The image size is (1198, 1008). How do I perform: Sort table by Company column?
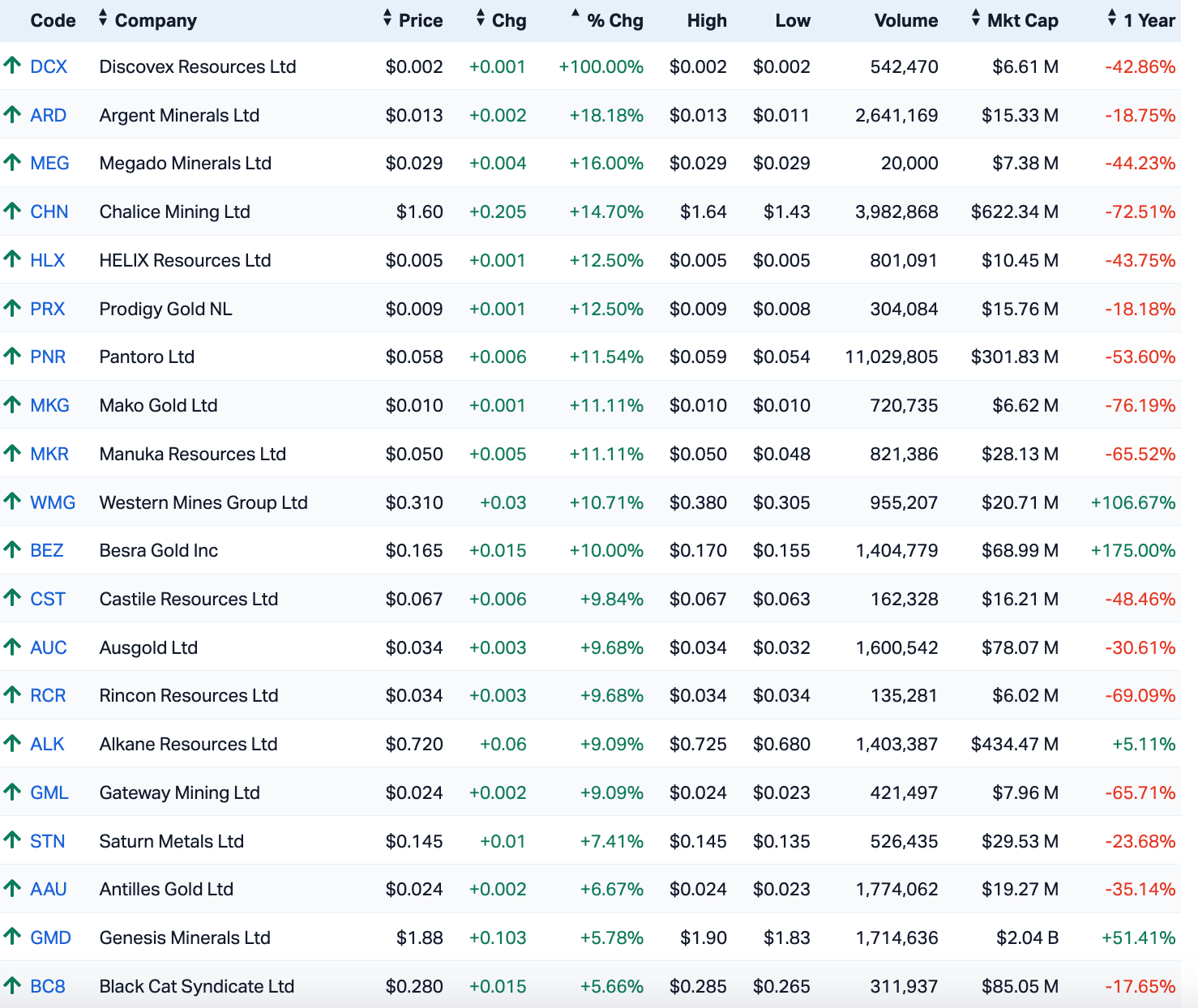pos(148,20)
